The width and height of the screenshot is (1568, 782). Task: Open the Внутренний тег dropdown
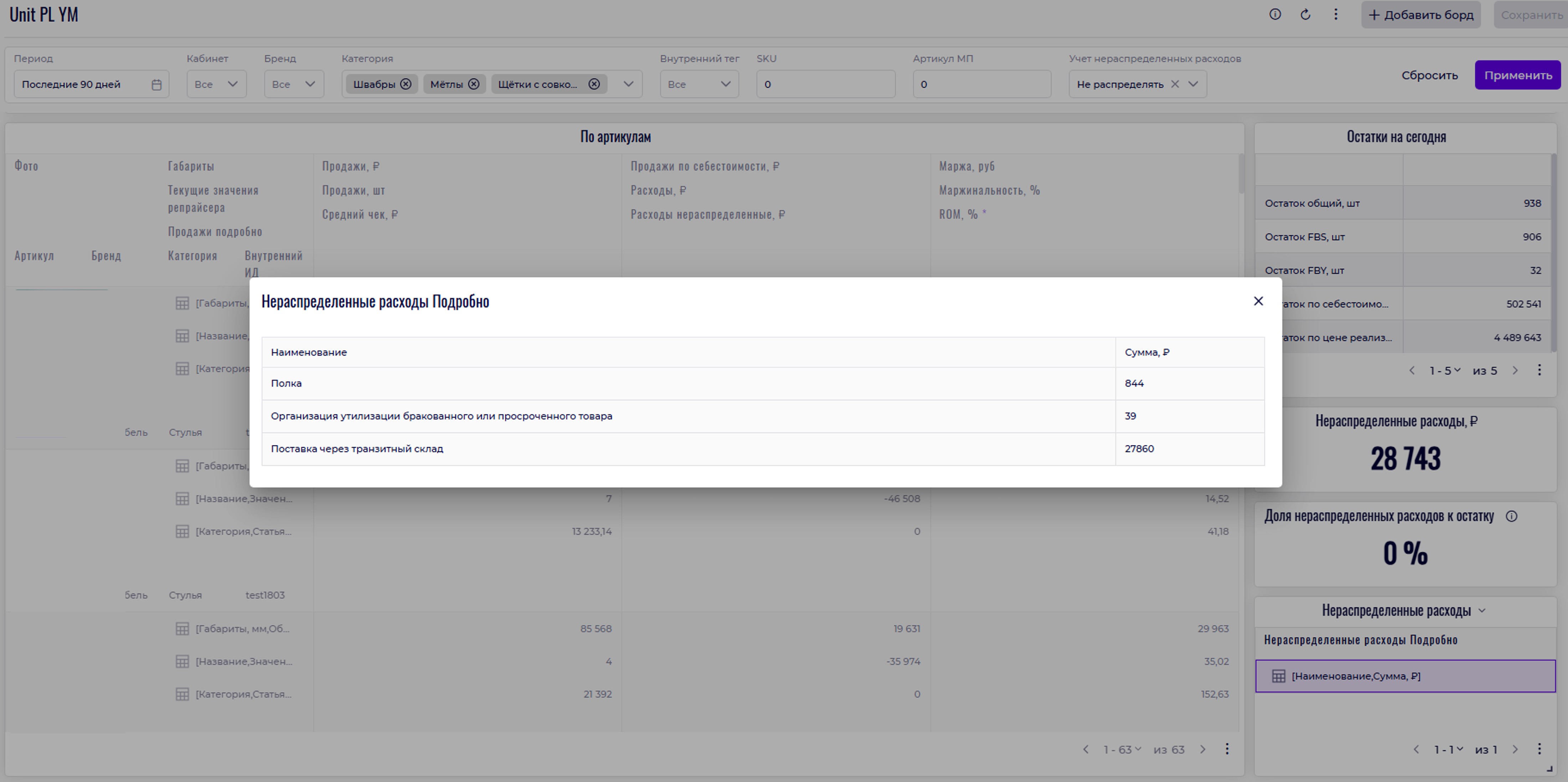(725, 84)
